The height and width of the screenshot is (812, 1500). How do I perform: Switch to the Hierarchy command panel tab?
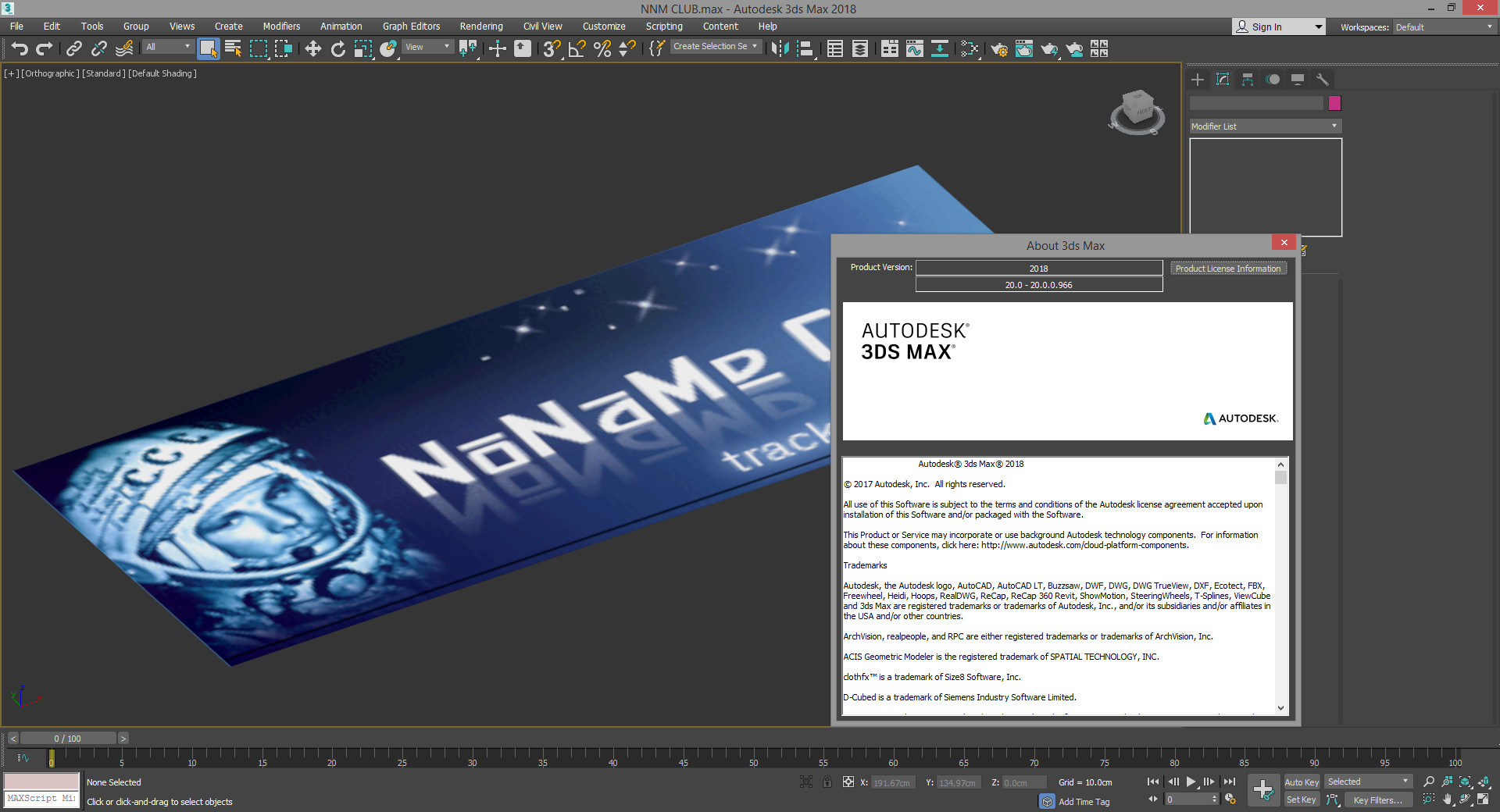1248,80
